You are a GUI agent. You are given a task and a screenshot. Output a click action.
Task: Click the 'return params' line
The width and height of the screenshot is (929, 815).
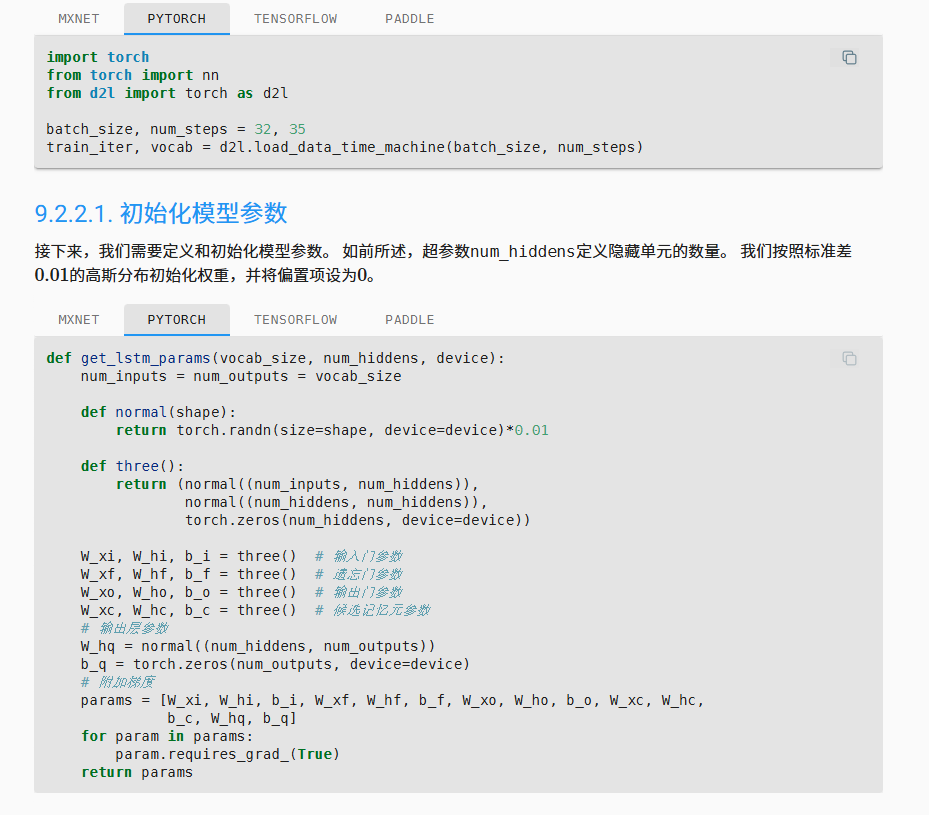(136, 772)
